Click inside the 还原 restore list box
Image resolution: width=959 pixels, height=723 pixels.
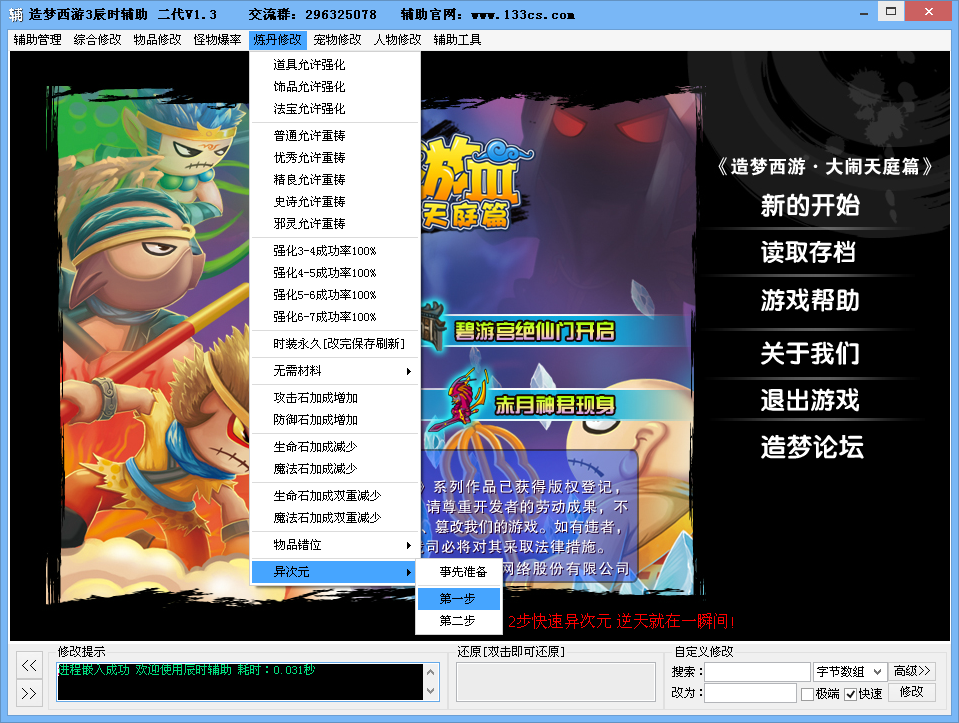click(555, 681)
